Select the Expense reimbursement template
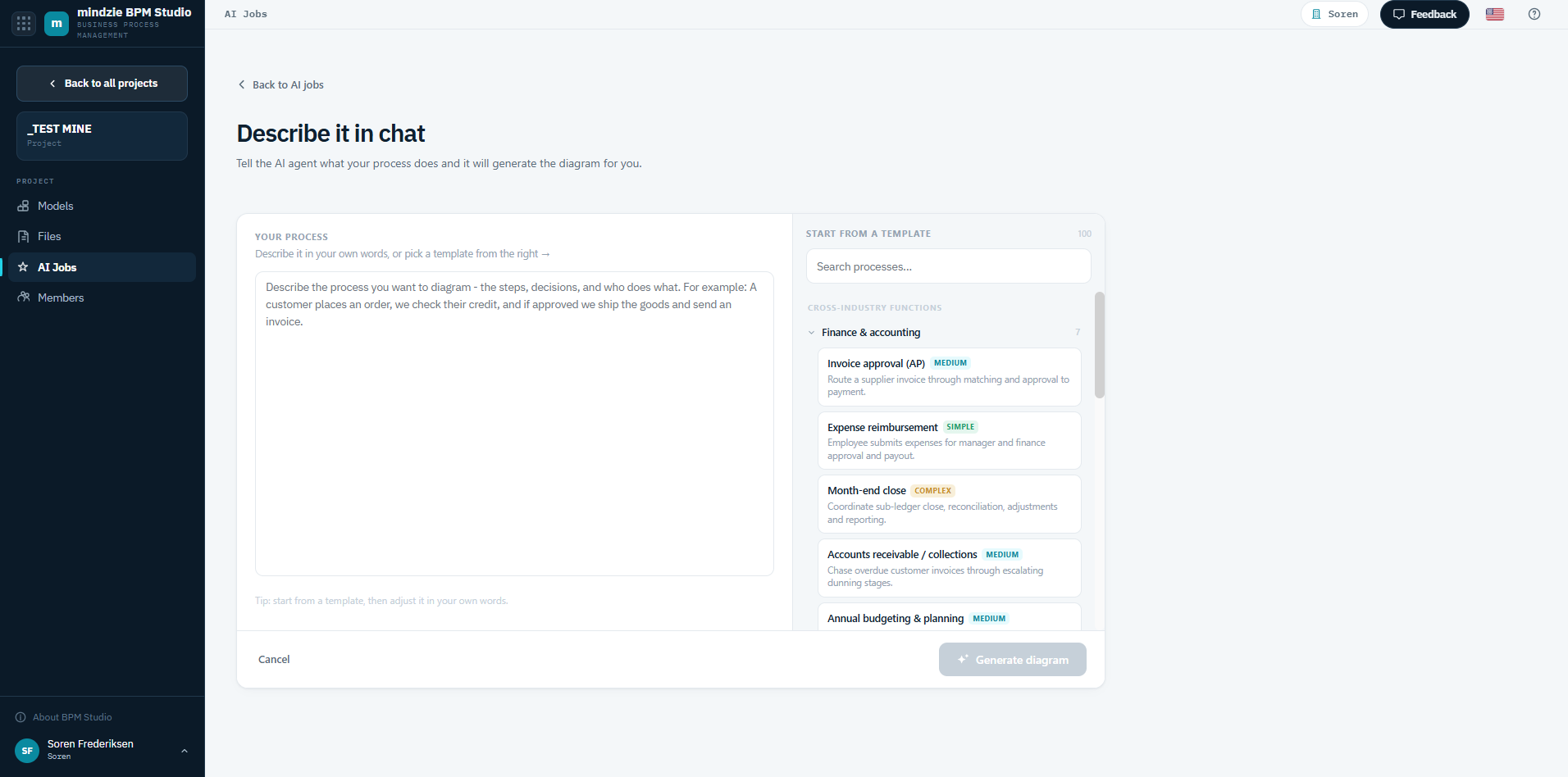This screenshot has height=777, width=1568. 950,440
